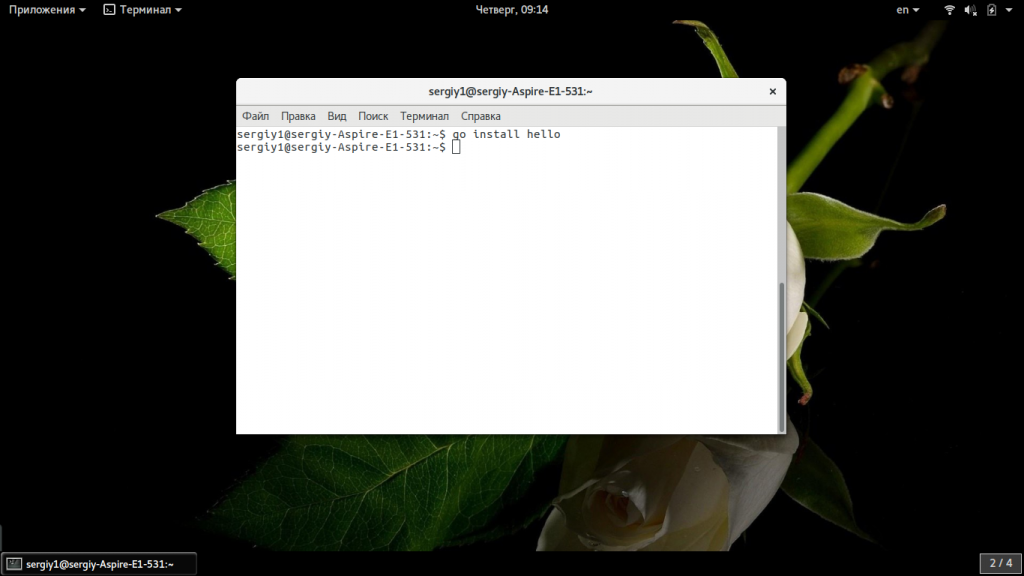Click the muted volume icon
This screenshot has width=1024, height=576.
970,10
